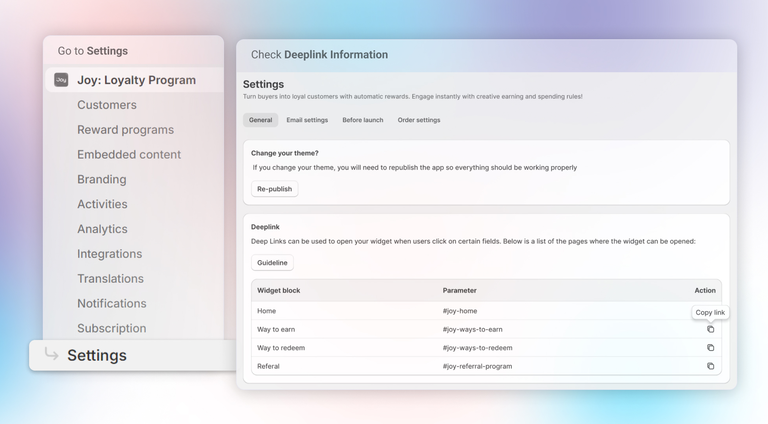Select Integrations from the sidebar
The height and width of the screenshot is (424, 768).
110,254
